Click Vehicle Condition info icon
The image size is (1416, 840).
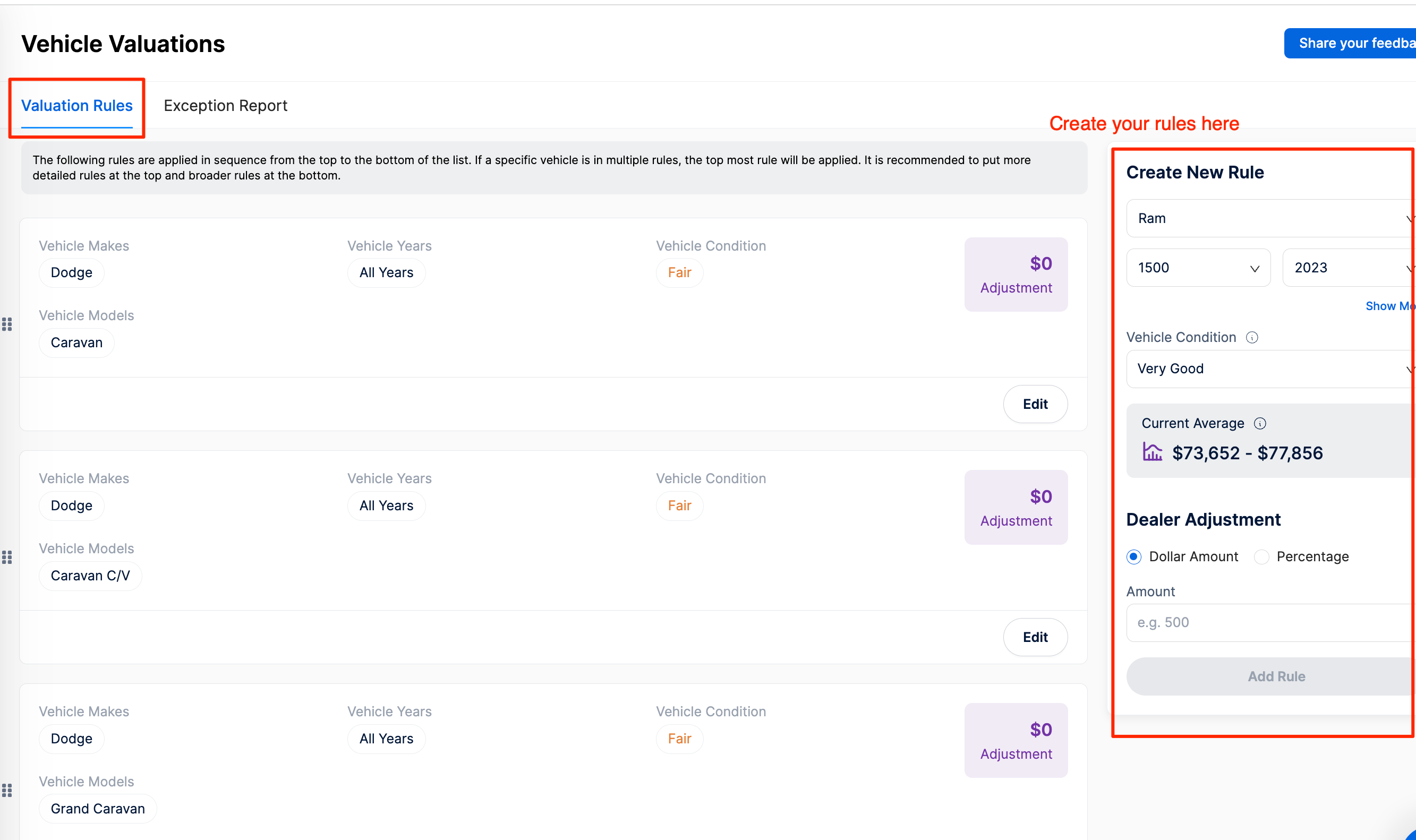click(x=1252, y=338)
